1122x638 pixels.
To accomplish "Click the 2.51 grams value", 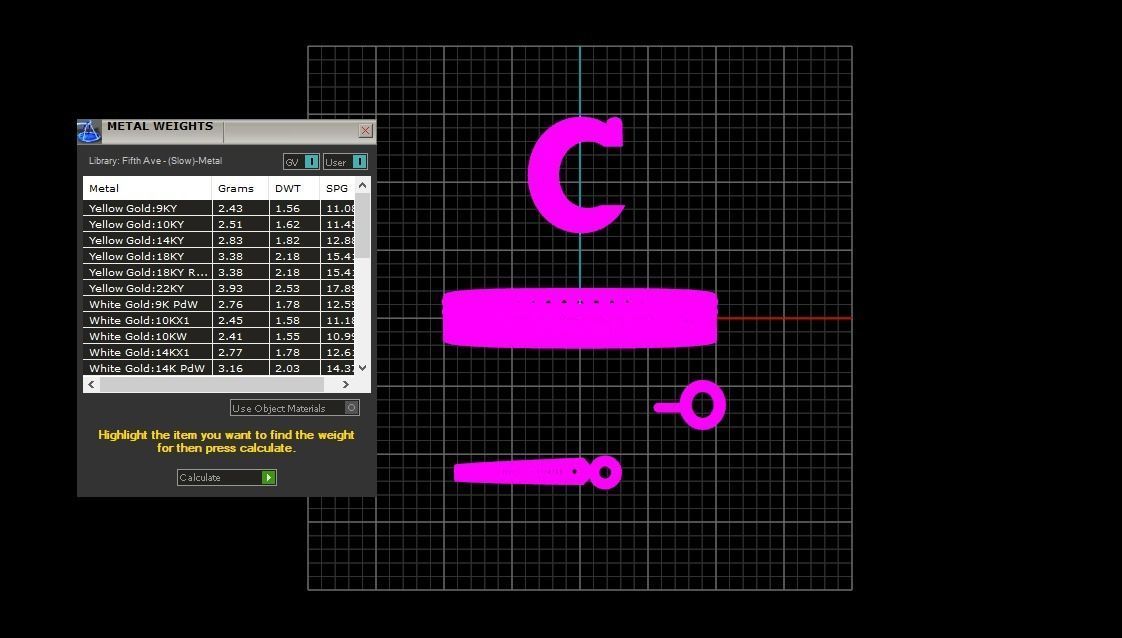I will pos(230,224).
